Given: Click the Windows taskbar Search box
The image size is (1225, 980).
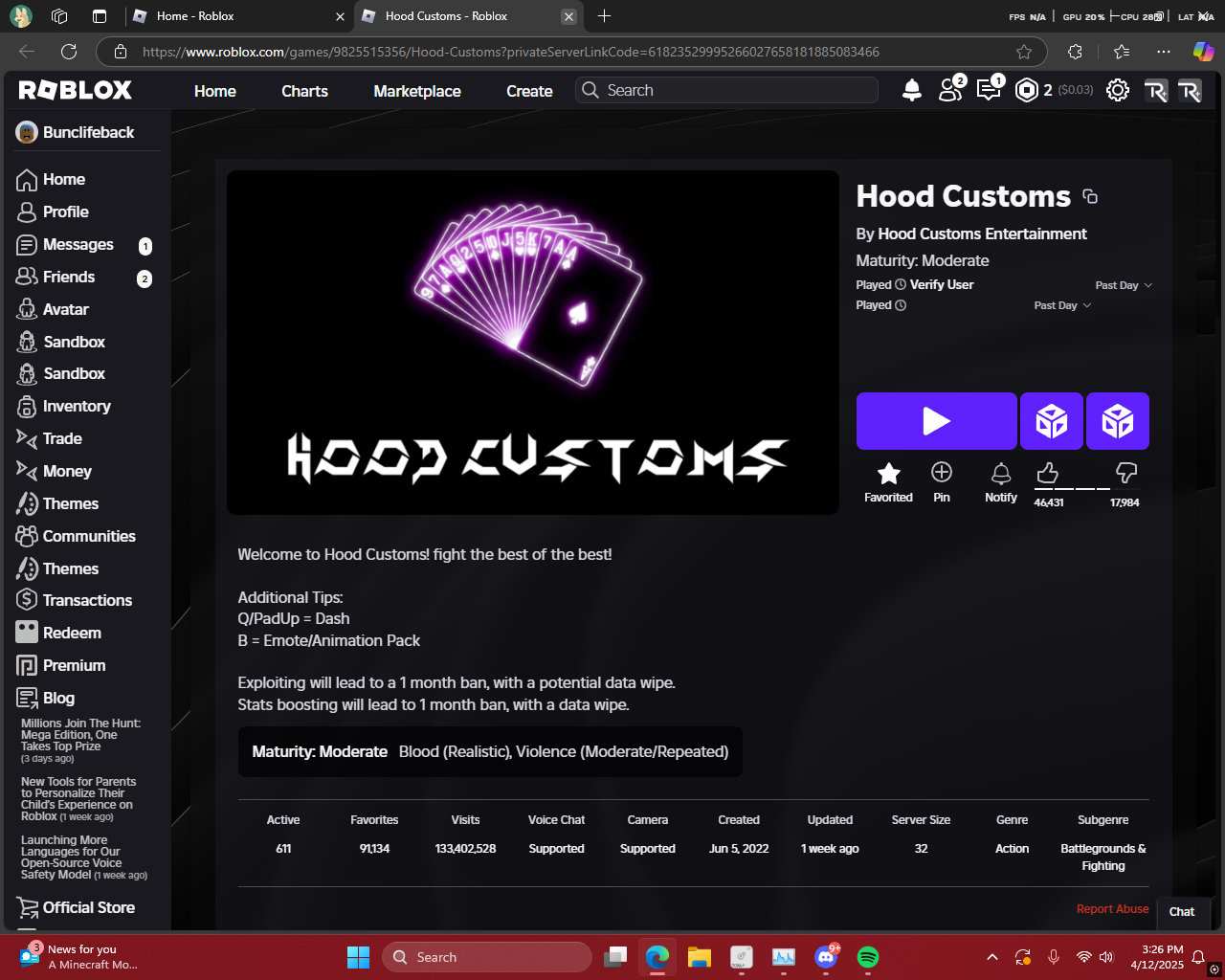Looking at the screenshot, I should (487, 957).
